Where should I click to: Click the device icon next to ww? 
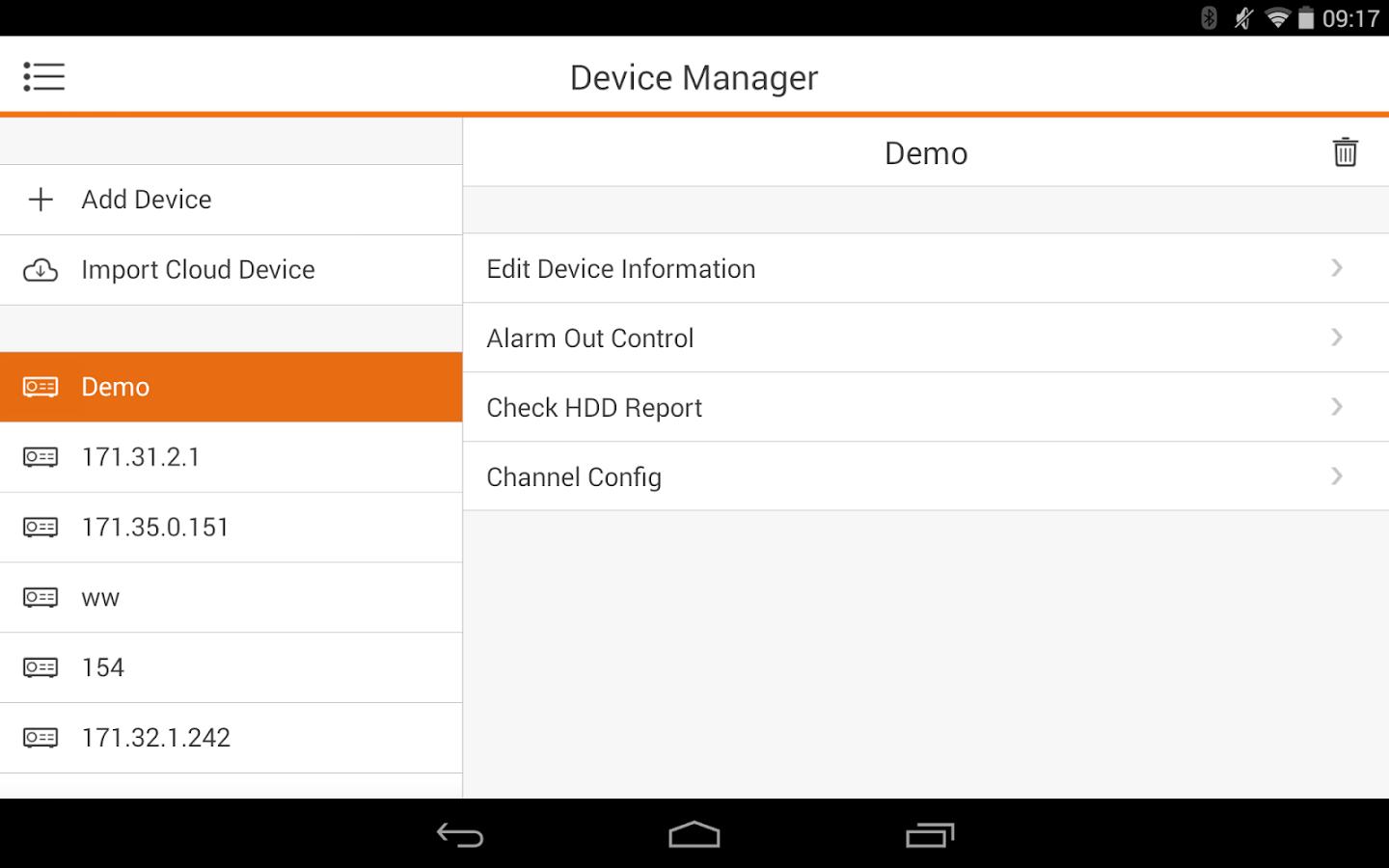pos(40,597)
